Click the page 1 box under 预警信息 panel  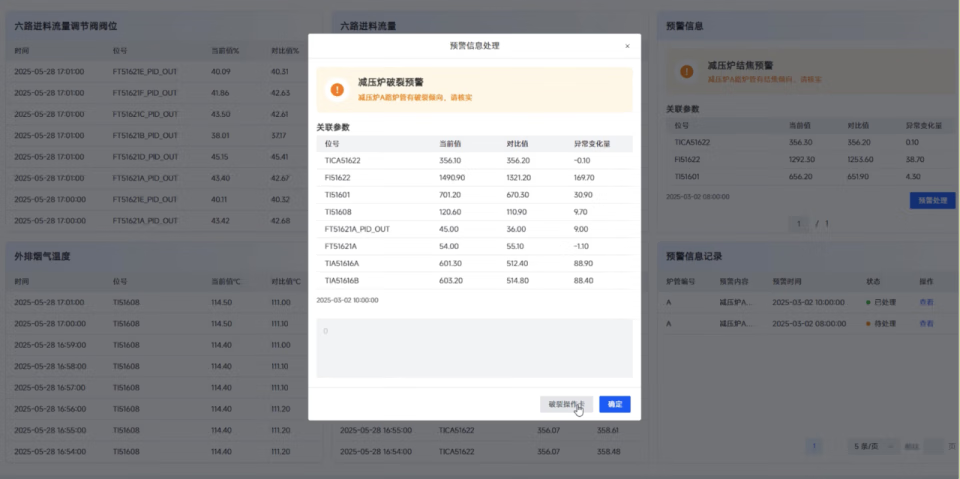798,224
